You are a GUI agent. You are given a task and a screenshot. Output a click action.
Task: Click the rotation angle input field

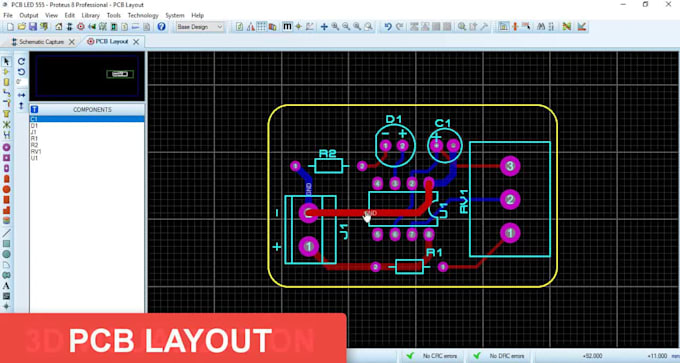click(21, 82)
